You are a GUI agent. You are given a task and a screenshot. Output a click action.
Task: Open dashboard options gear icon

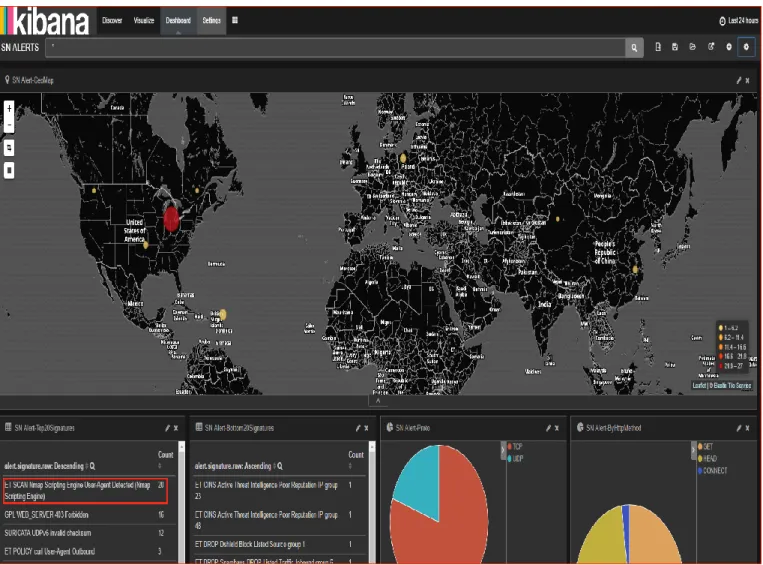pos(746,47)
